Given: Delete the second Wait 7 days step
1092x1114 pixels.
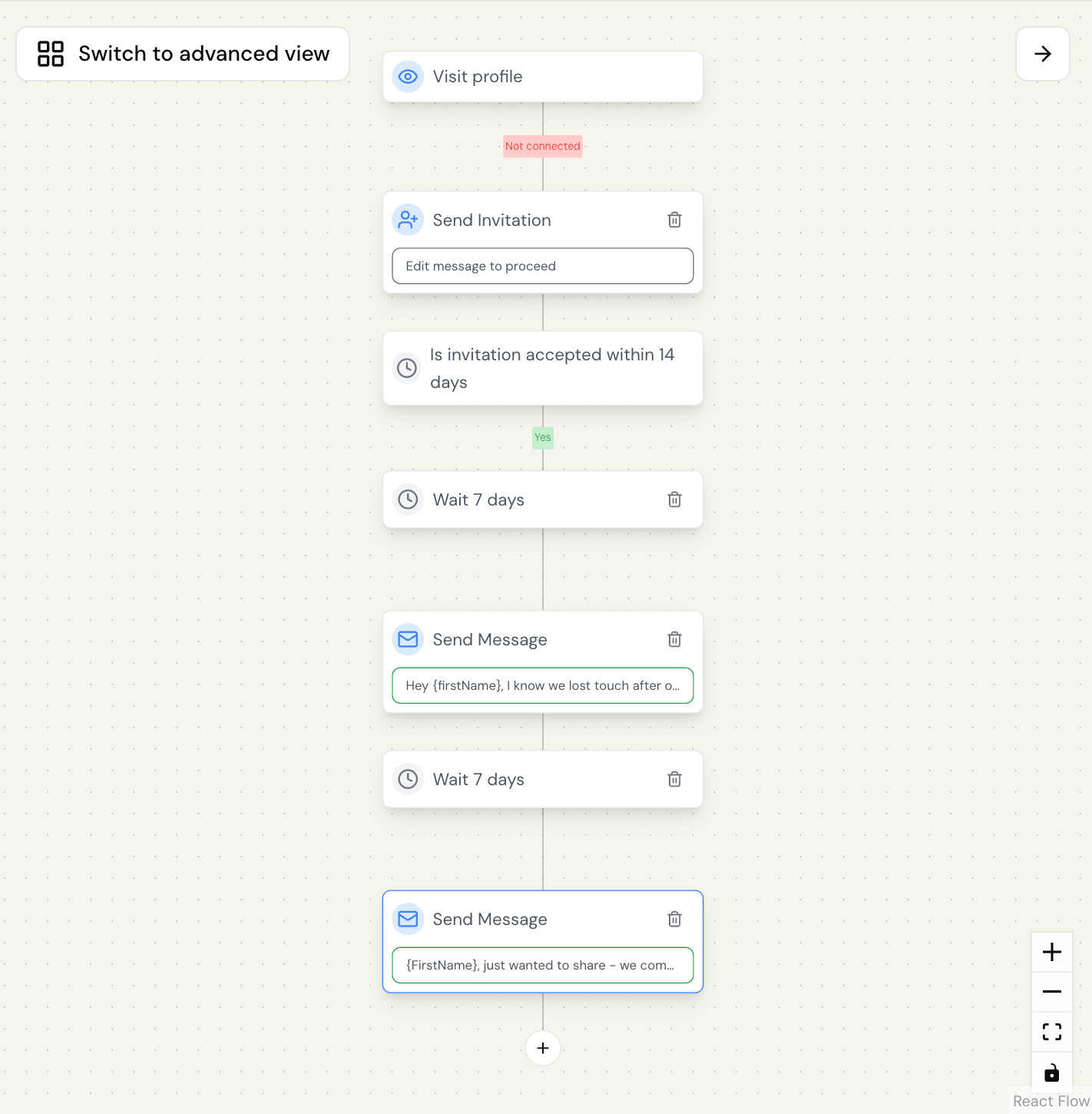Looking at the screenshot, I should tap(674, 779).
